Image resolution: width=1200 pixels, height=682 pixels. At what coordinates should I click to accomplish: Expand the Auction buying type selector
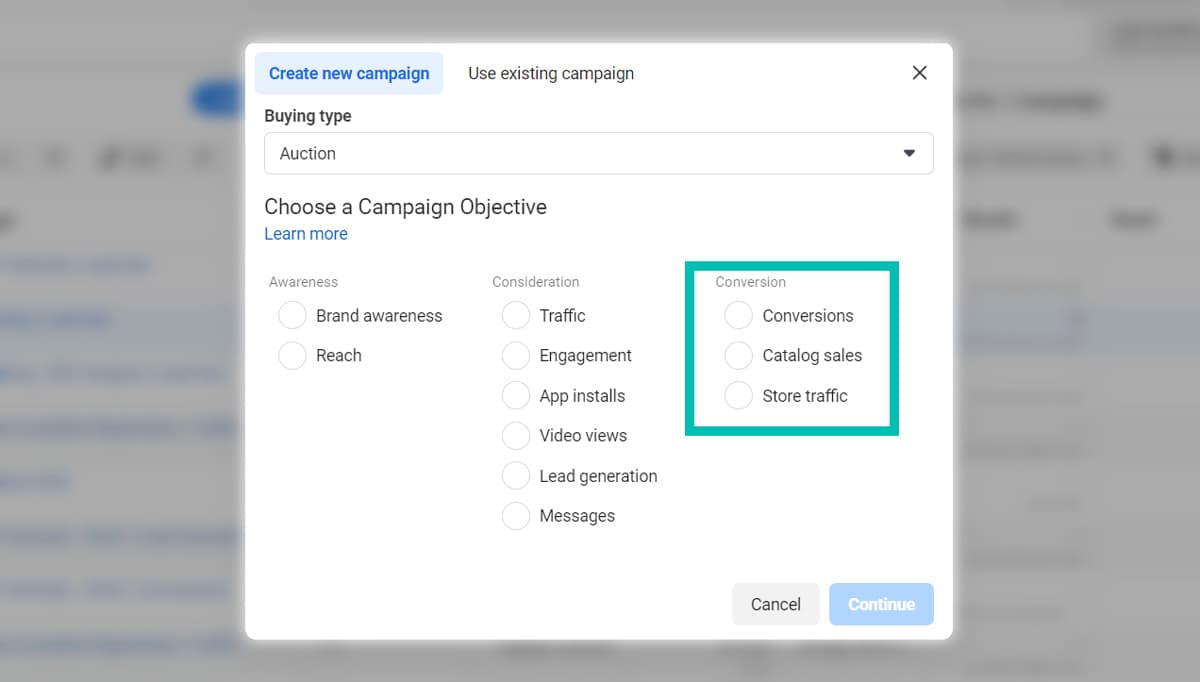(x=908, y=153)
